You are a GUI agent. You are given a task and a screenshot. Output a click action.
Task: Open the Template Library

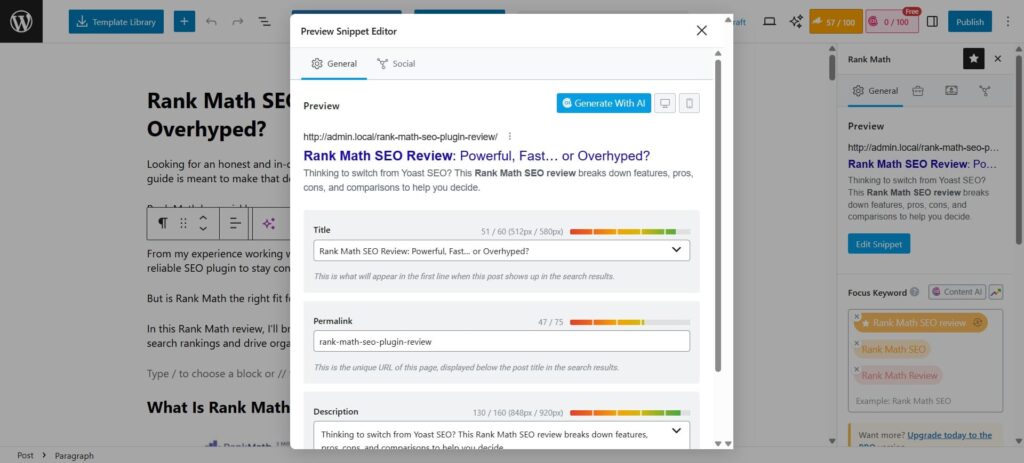(x=116, y=22)
